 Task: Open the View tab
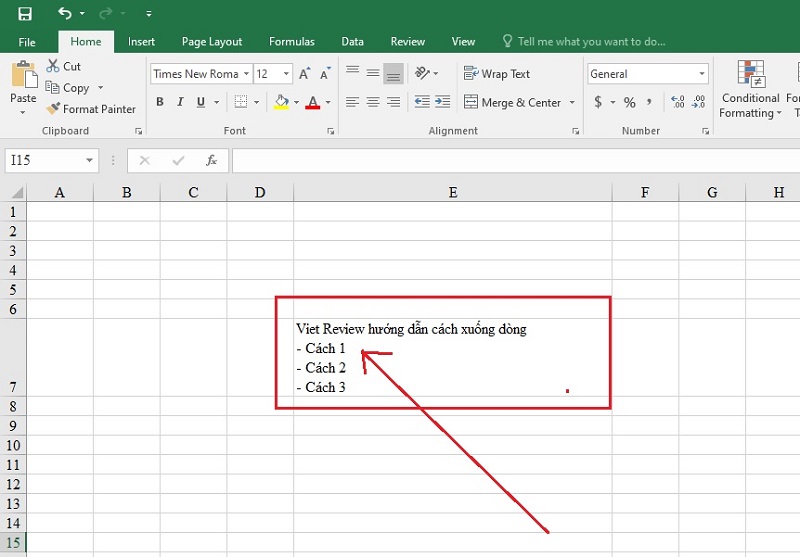coord(463,42)
